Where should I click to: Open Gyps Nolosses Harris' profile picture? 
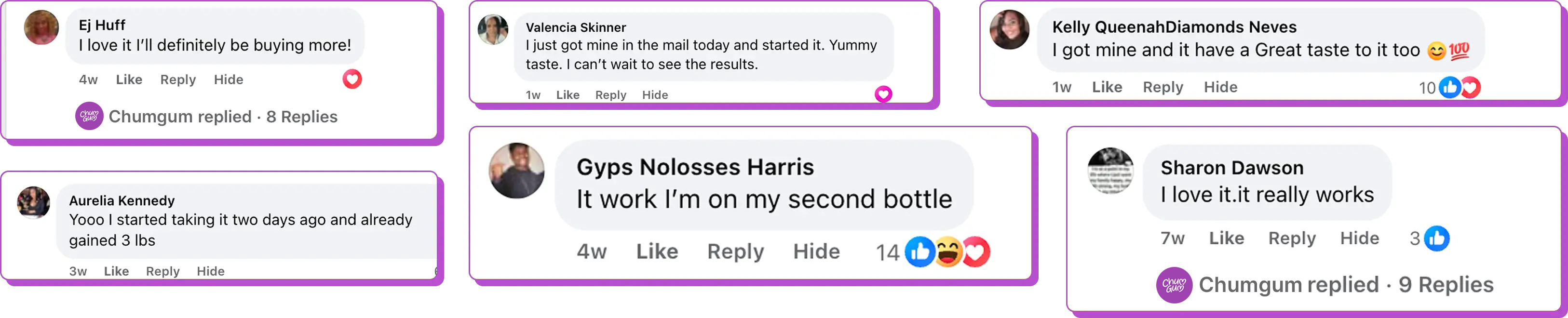click(517, 171)
